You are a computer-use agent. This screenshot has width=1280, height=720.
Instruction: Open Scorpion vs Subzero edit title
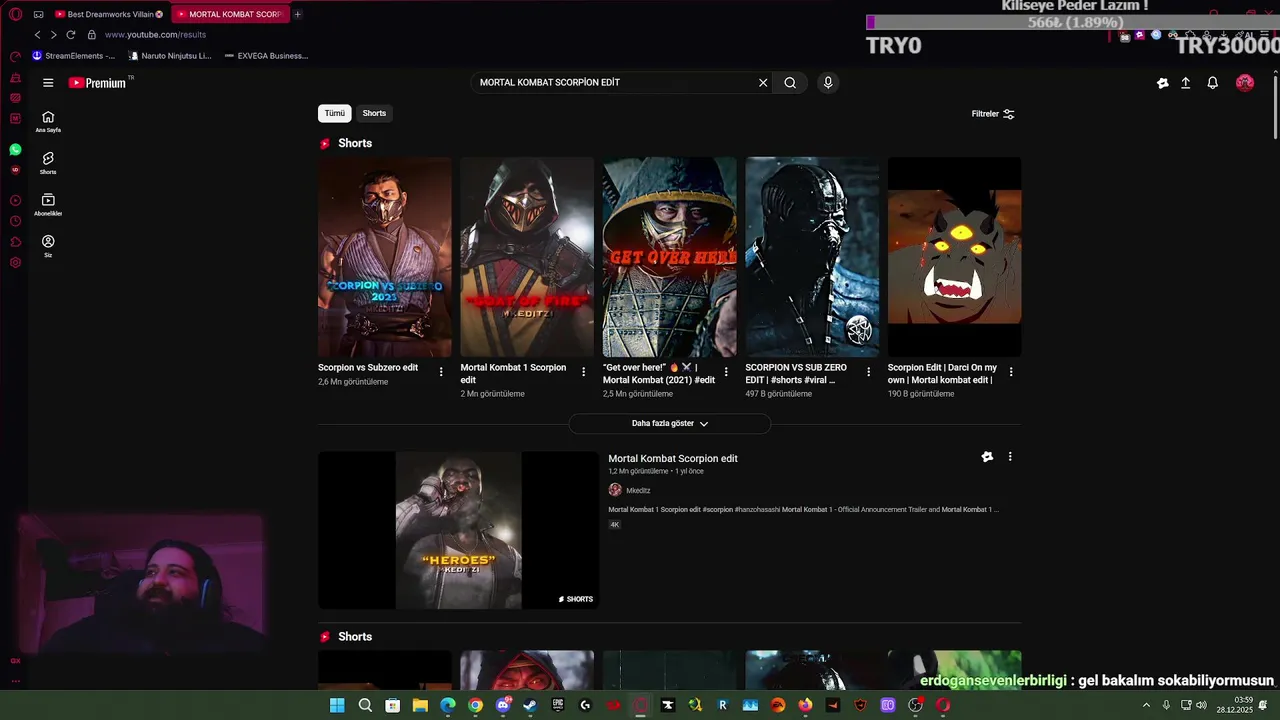point(368,368)
